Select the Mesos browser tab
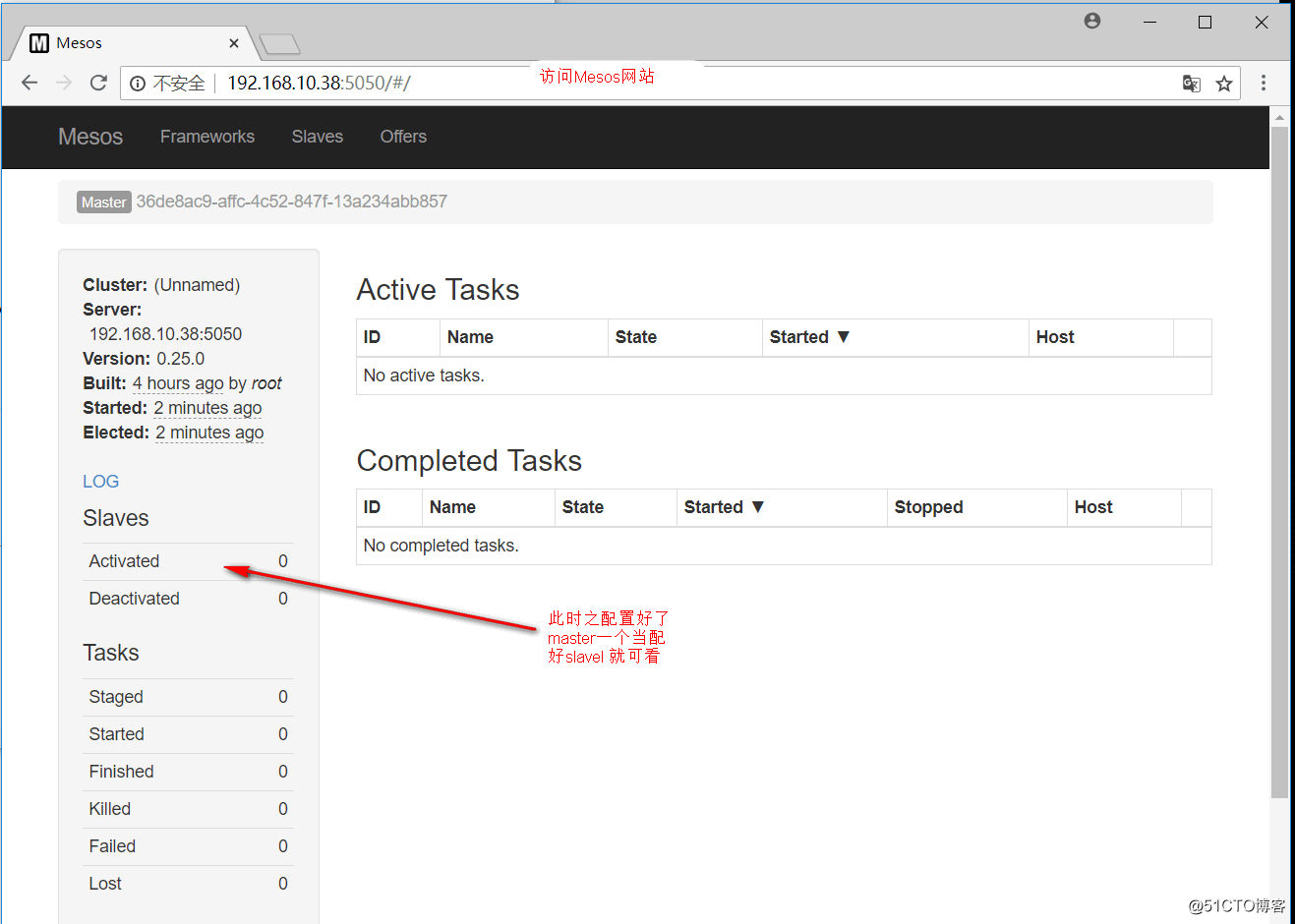Screen dimensions: 1295x924 133,43
